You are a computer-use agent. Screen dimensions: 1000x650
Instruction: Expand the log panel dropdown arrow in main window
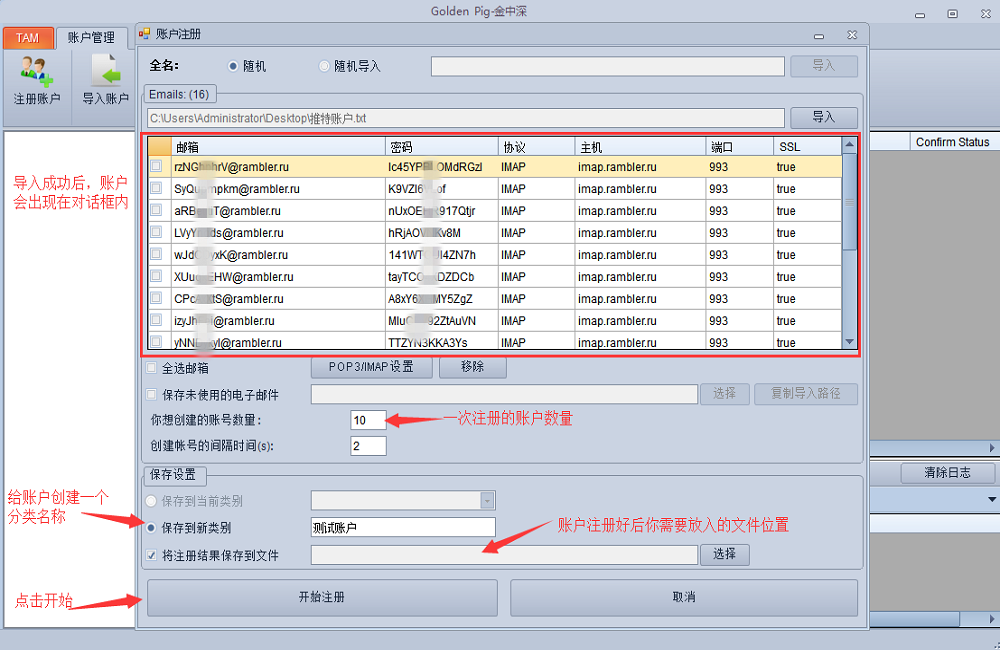[992, 499]
